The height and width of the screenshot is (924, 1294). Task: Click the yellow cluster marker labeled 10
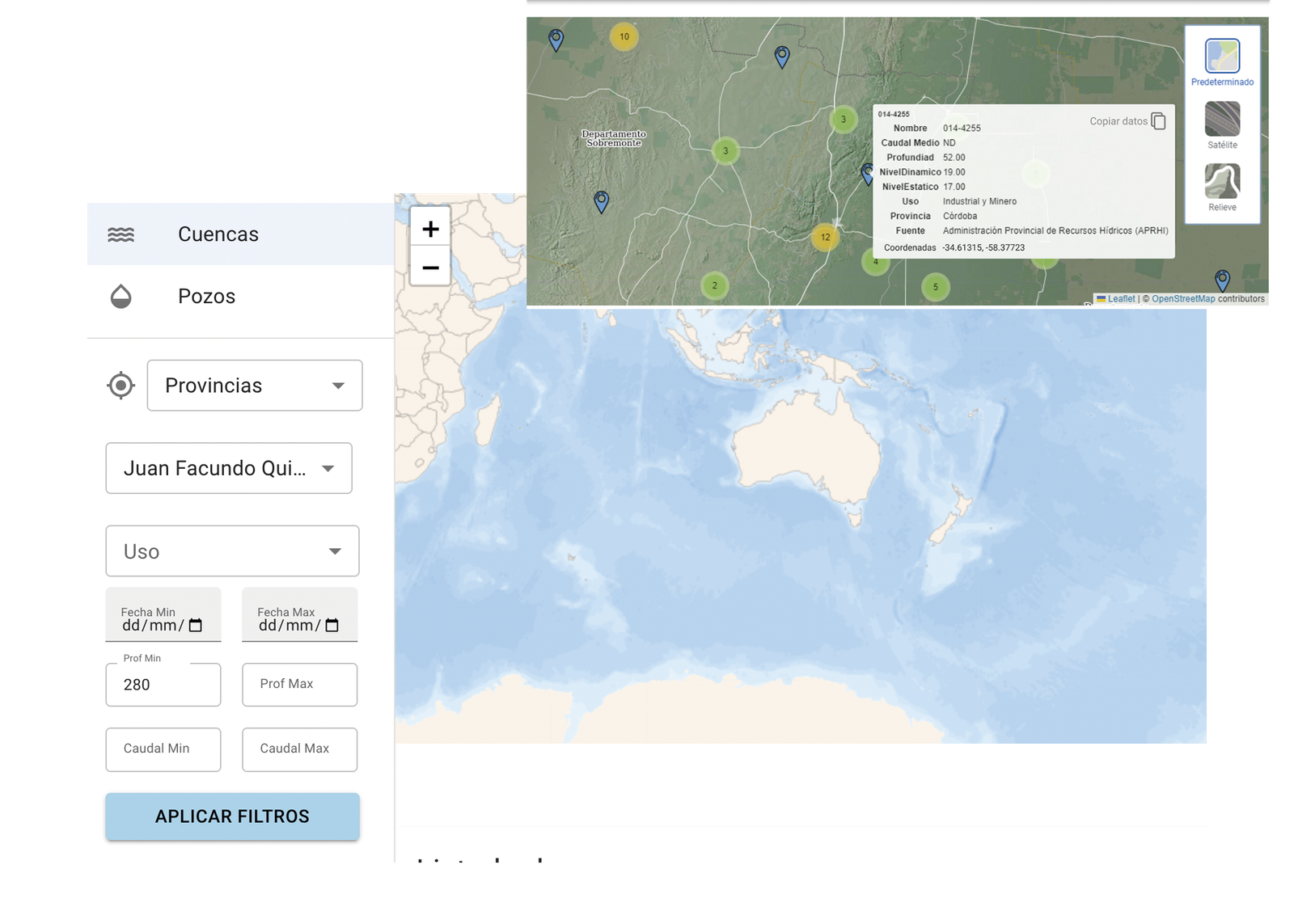[x=624, y=36]
